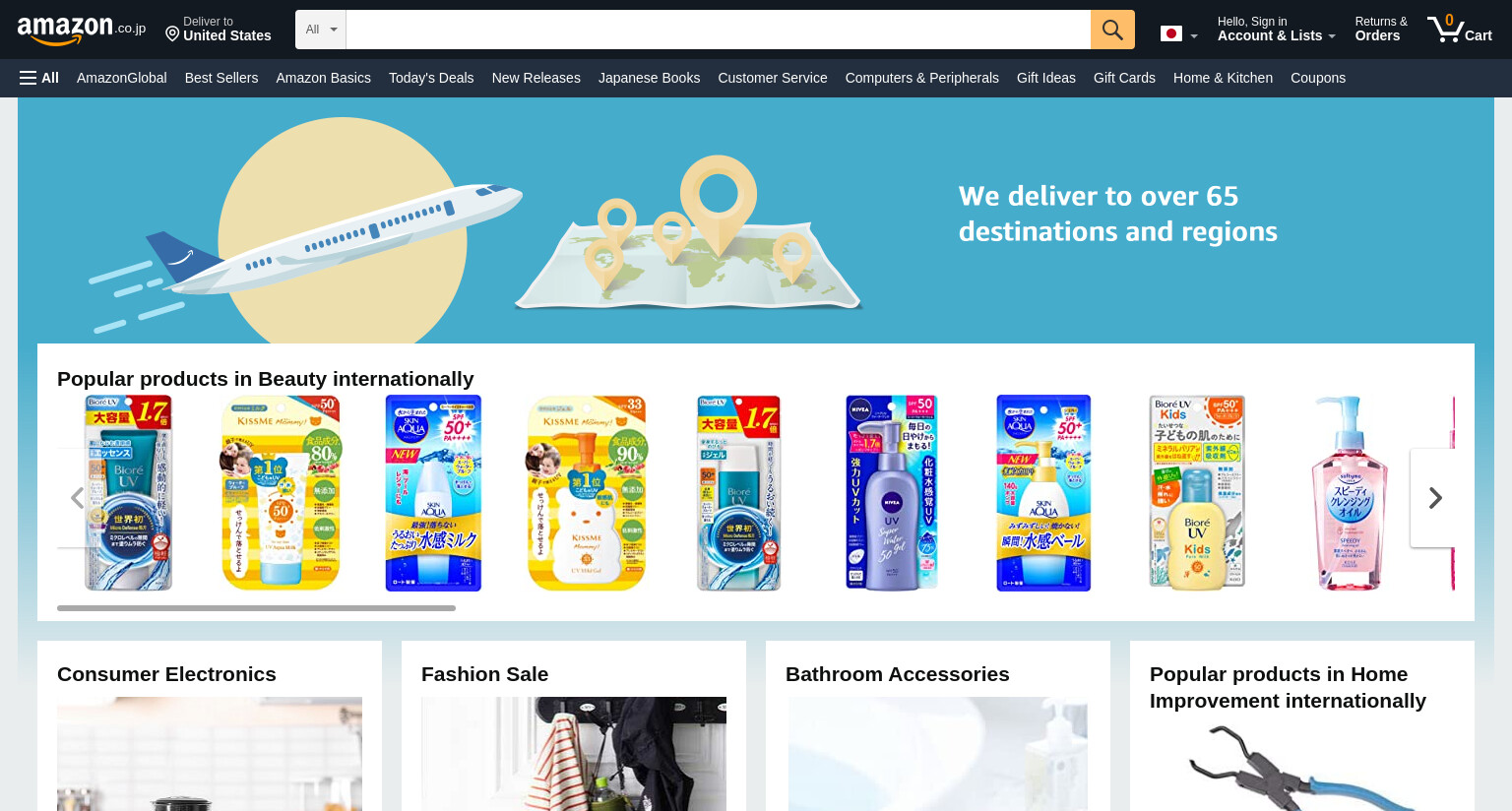This screenshot has width=1512, height=811.
Task: Go to previous Beauty products with left arrow
Action: [78, 498]
